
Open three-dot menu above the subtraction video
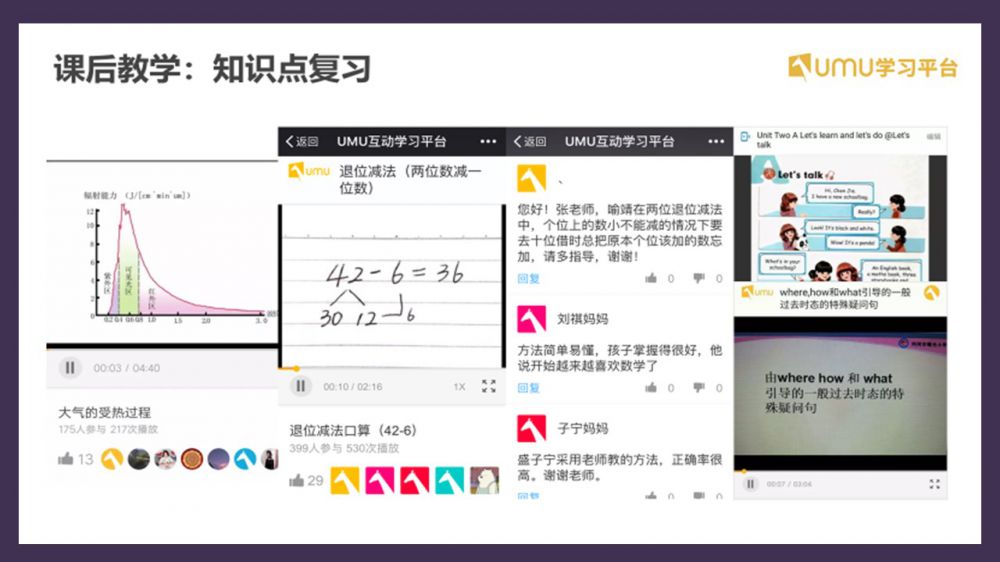click(x=488, y=142)
